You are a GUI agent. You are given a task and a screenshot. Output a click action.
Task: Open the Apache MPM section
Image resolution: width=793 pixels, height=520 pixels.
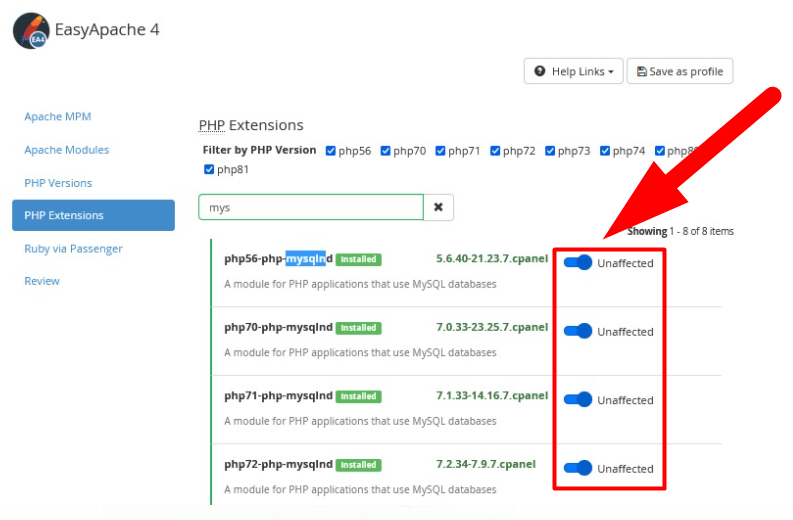click(58, 117)
